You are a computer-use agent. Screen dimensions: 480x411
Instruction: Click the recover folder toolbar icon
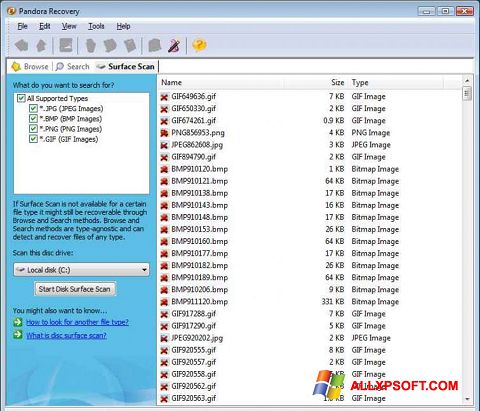(155, 45)
